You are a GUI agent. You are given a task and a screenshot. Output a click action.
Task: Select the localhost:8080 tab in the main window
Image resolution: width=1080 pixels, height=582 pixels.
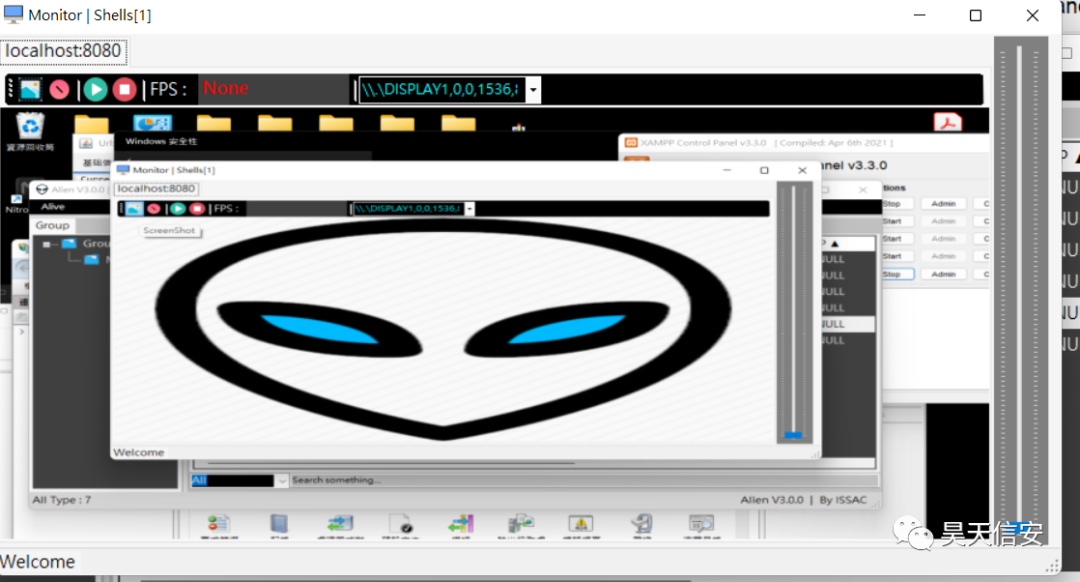coord(63,51)
